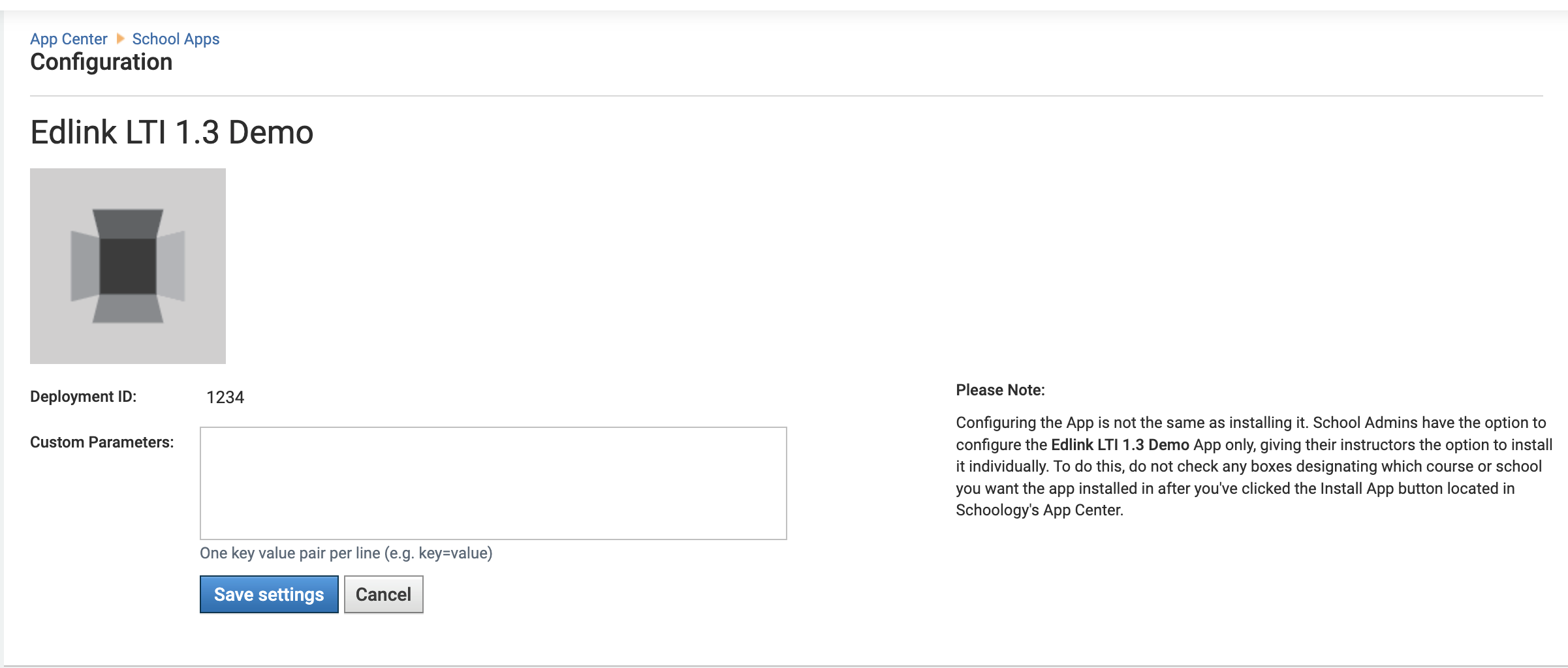1568x668 pixels.
Task: Select the Deployment ID value 1234
Action: pos(225,396)
